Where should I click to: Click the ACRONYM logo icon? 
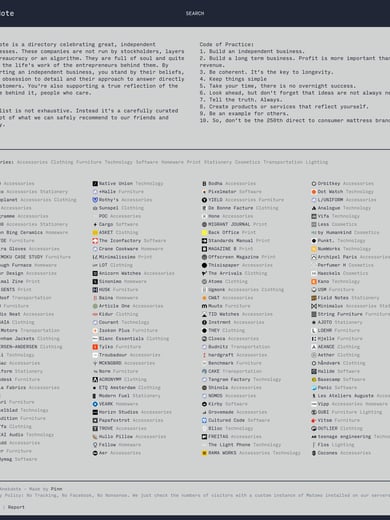pyautogui.click(x=95, y=379)
